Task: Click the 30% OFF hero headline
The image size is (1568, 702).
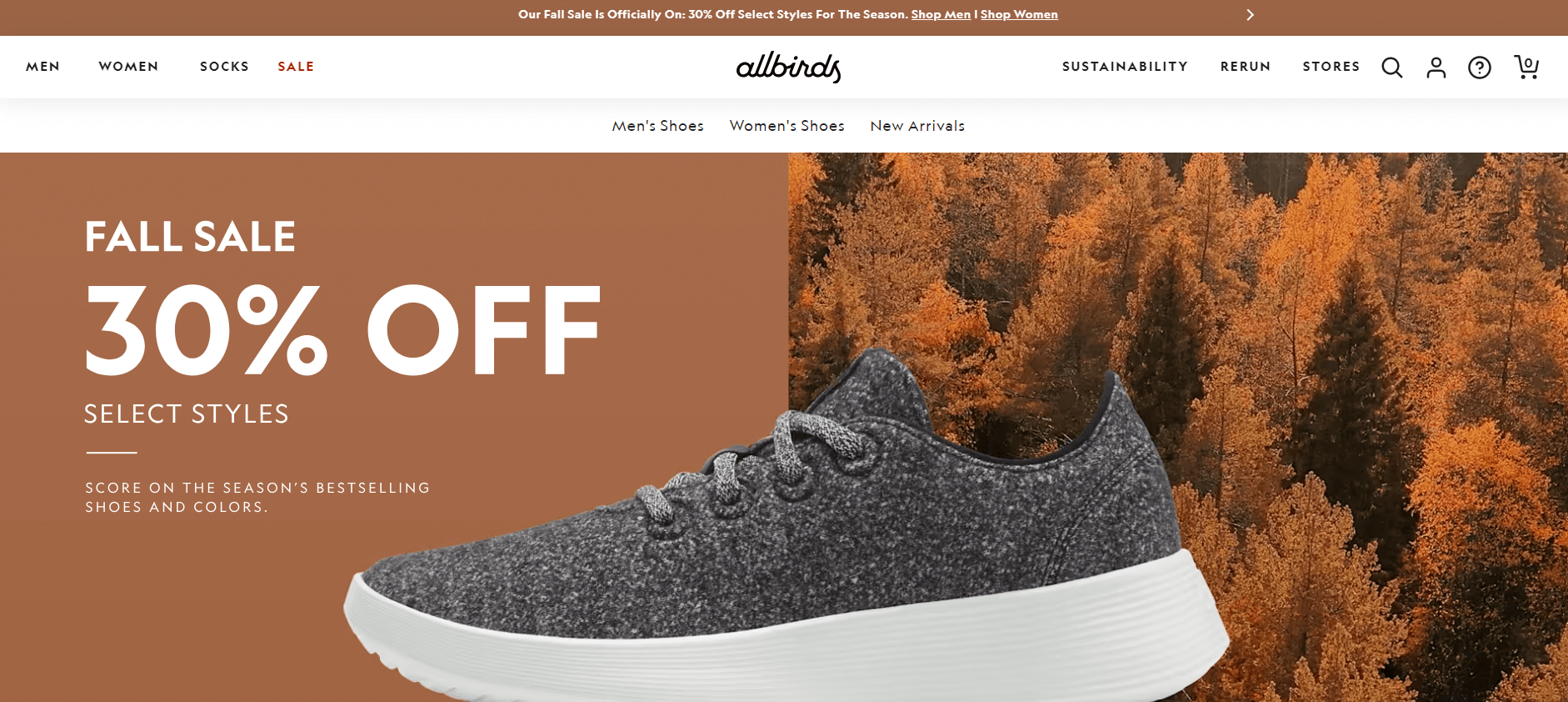Action: click(342, 329)
